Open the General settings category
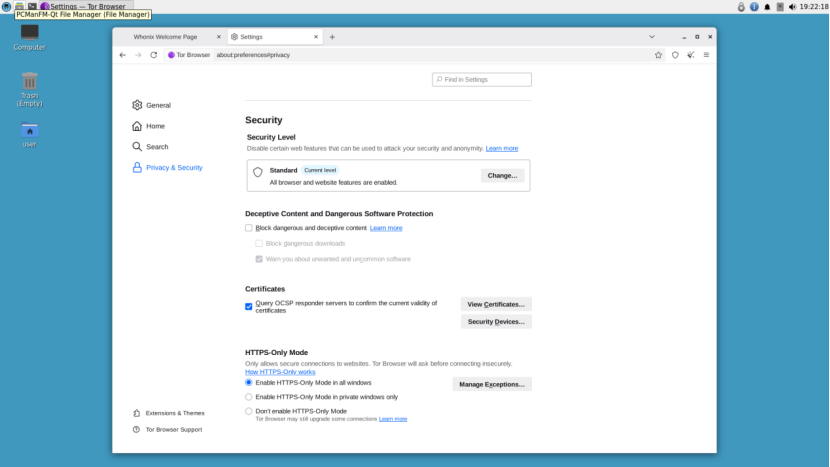 151,105
